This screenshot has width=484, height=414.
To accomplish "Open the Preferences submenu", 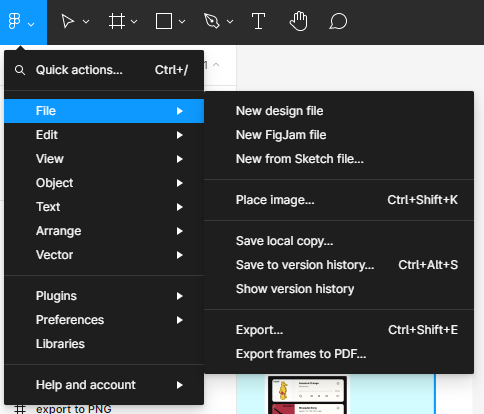I will (104, 320).
